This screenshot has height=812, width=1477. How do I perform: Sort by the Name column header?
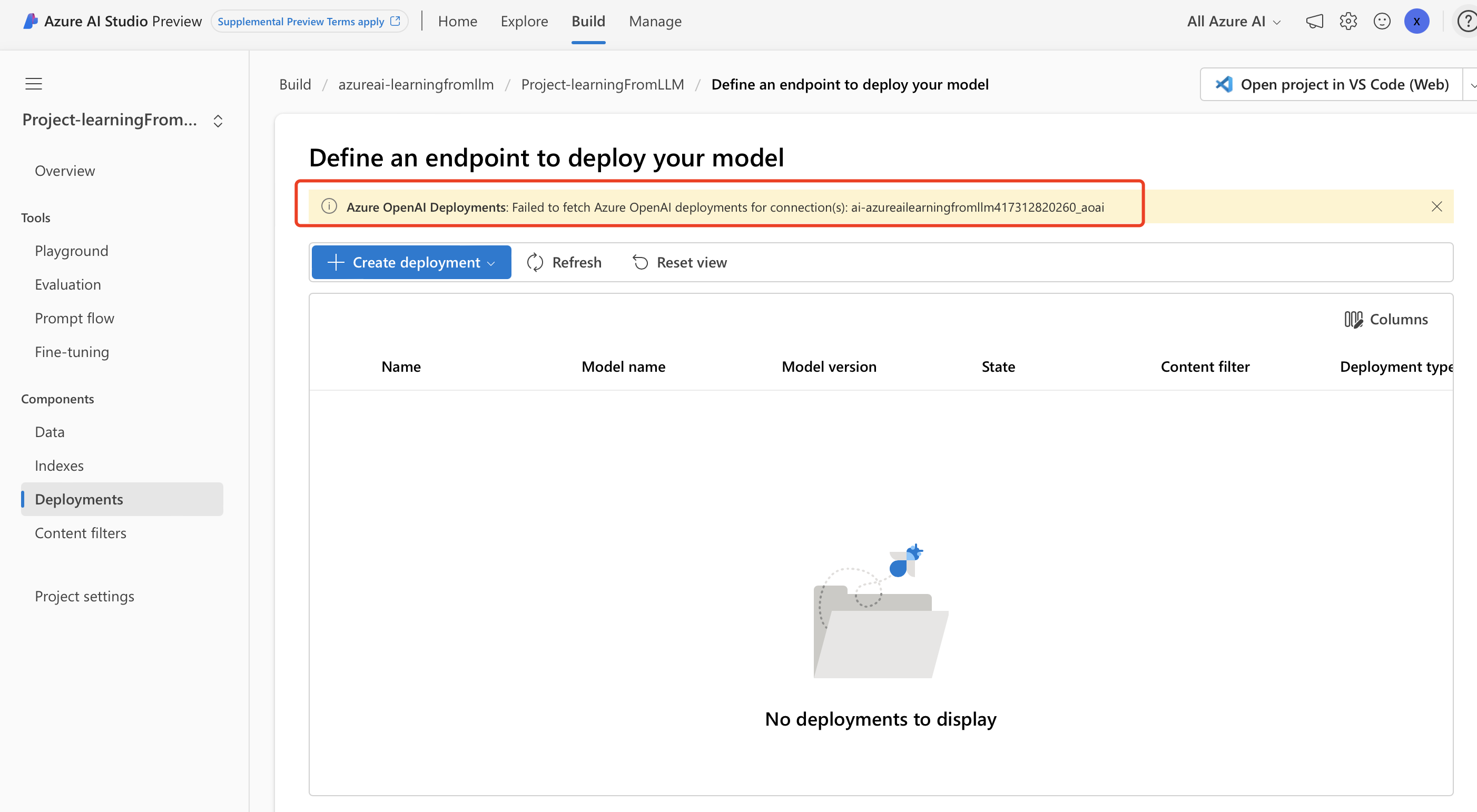(x=401, y=367)
